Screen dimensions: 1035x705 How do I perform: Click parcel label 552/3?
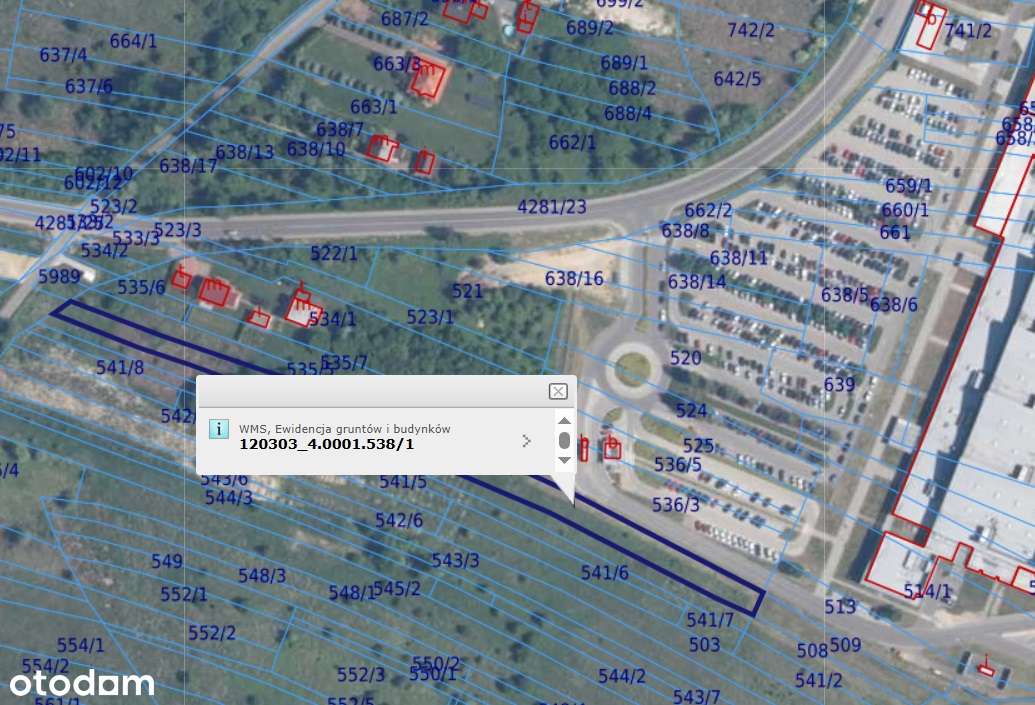[x=361, y=675]
